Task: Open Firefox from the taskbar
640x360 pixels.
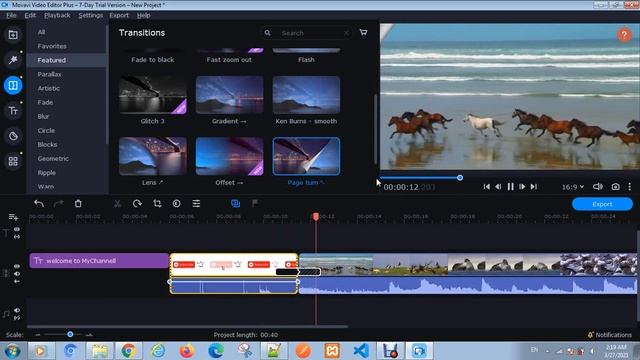Action: (187, 351)
